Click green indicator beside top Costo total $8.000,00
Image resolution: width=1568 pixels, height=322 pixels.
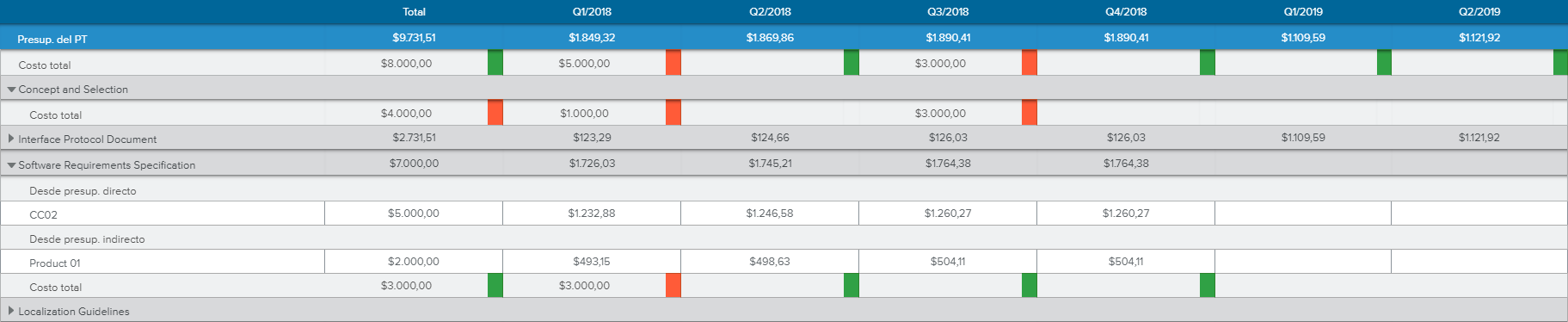click(495, 63)
